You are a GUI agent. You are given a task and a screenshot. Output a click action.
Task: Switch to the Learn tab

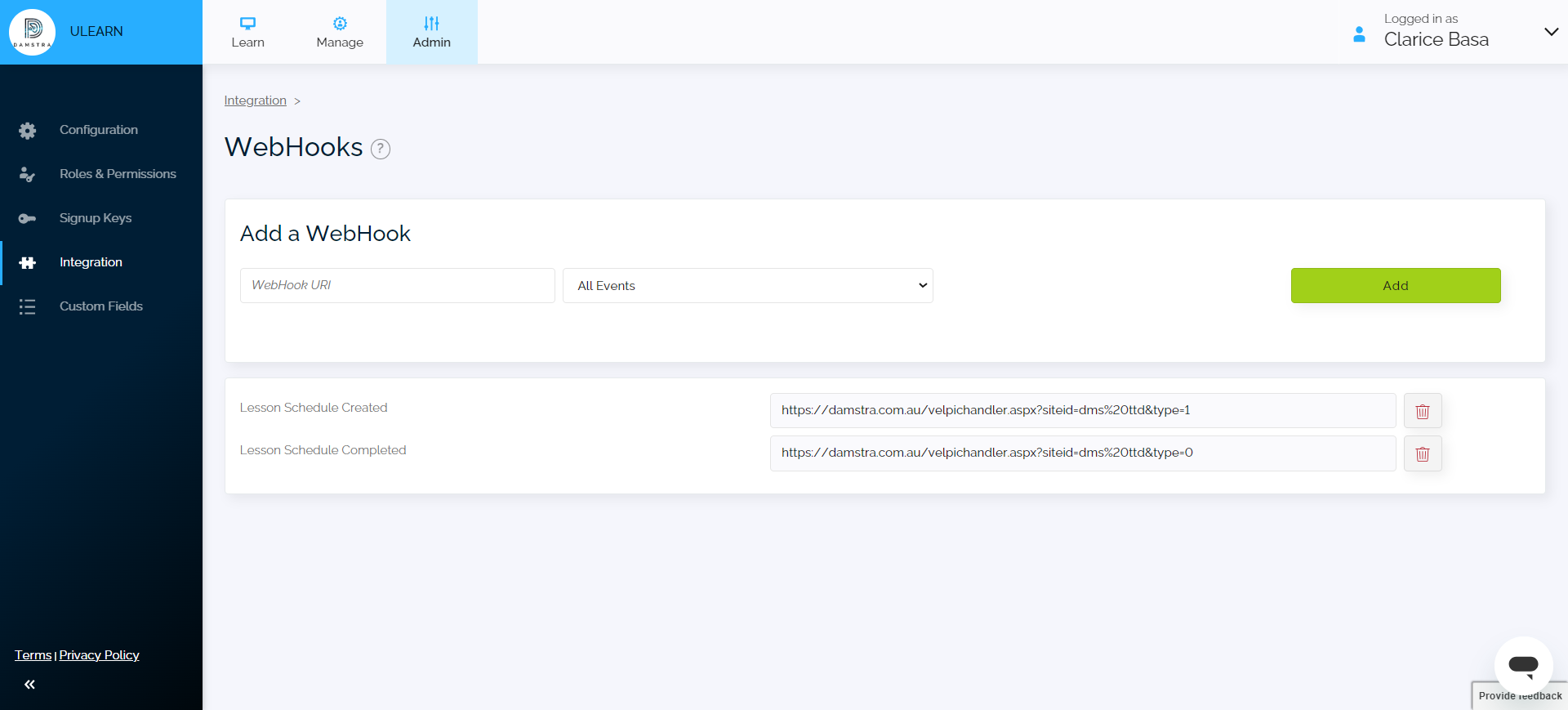247,32
